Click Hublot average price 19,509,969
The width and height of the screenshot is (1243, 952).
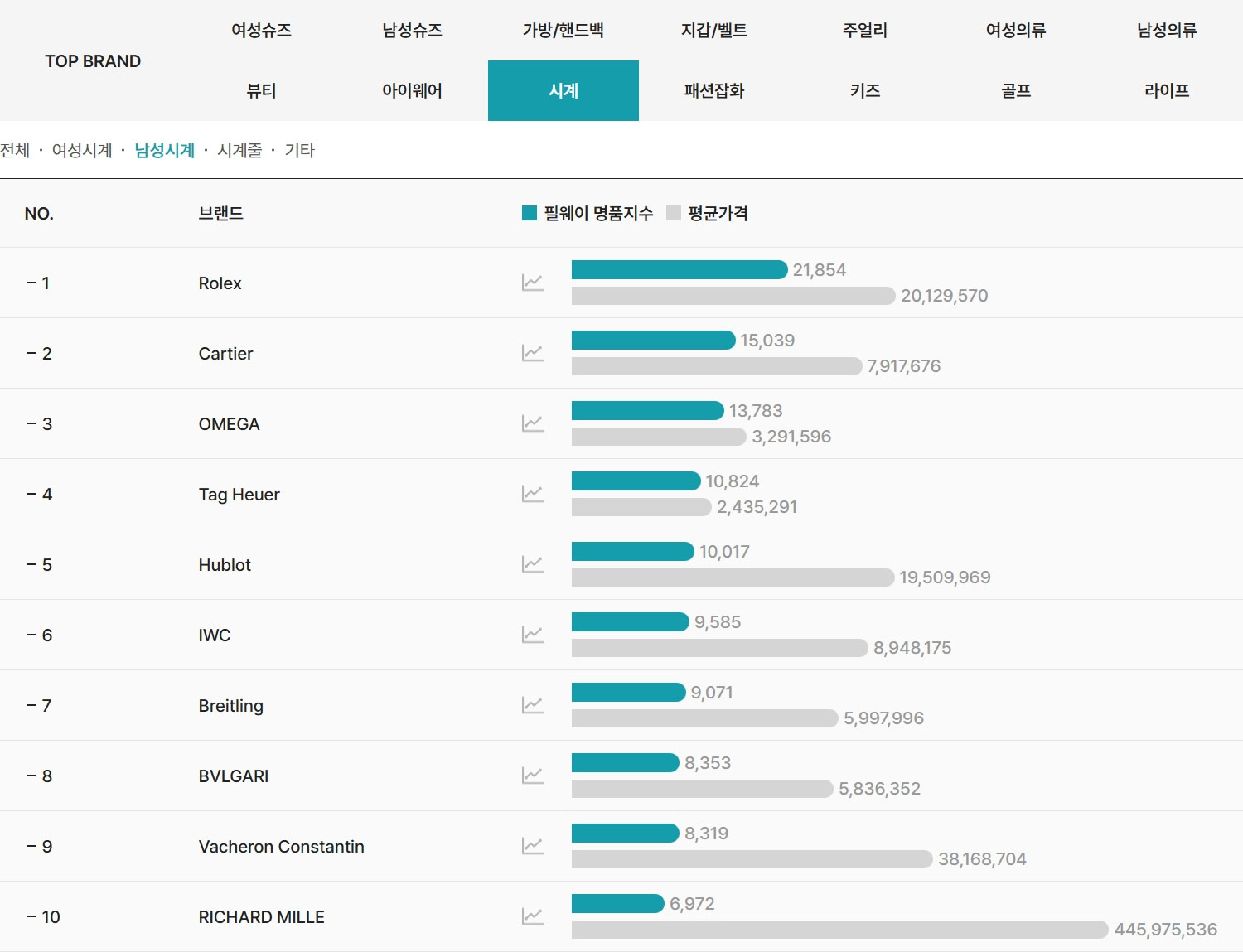pos(946,577)
